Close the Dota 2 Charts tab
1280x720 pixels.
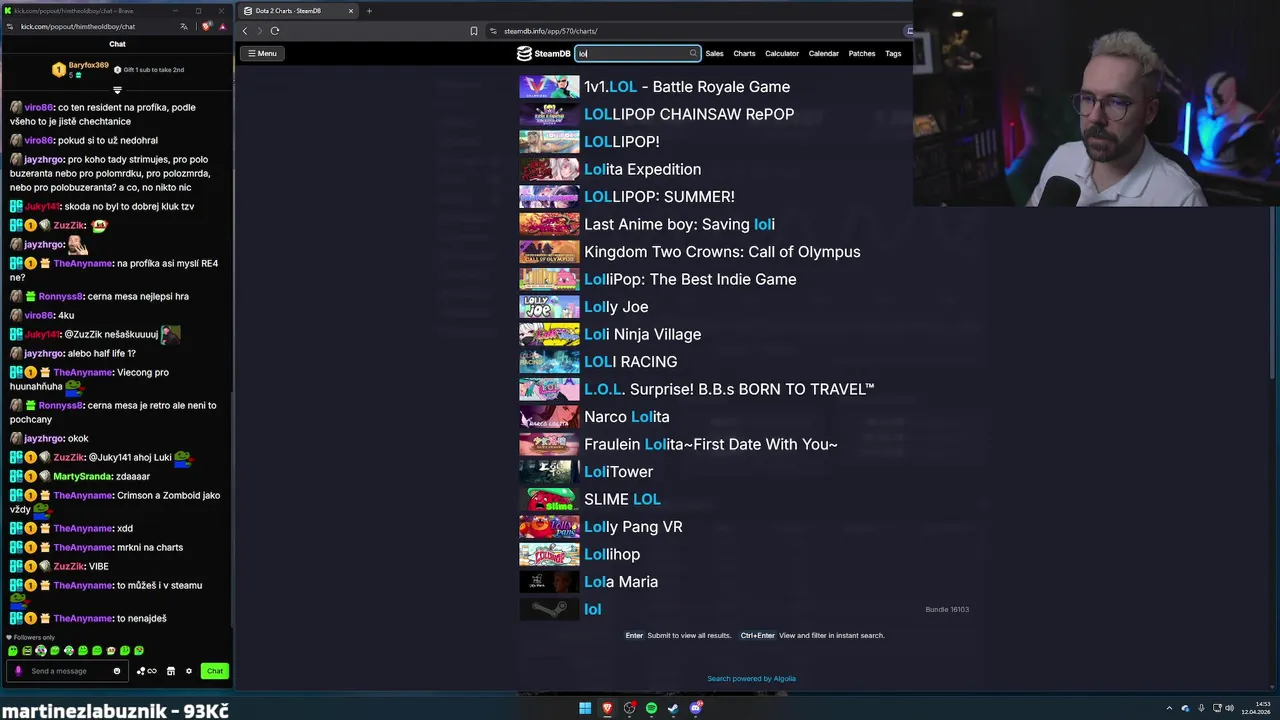tap(350, 11)
